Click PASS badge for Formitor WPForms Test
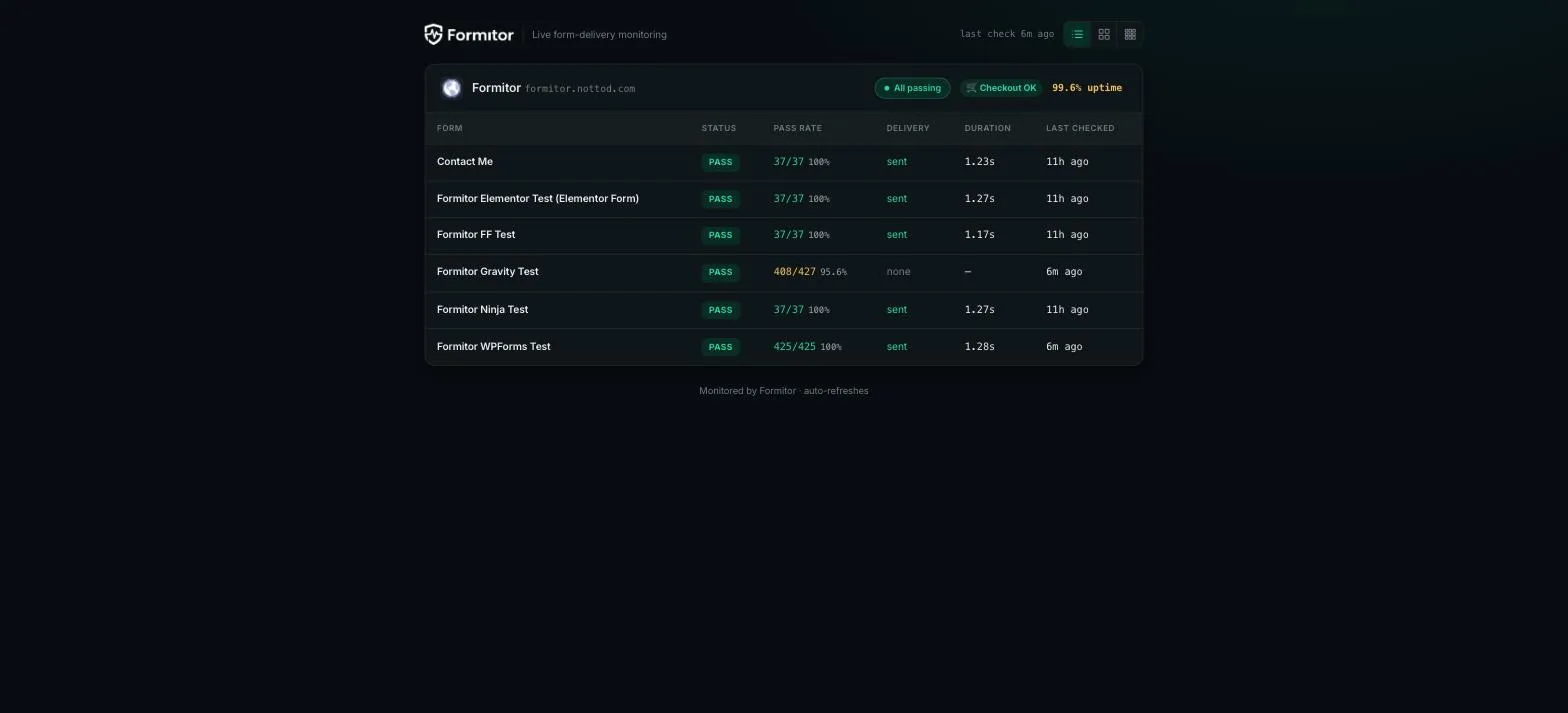 click(x=720, y=347)
